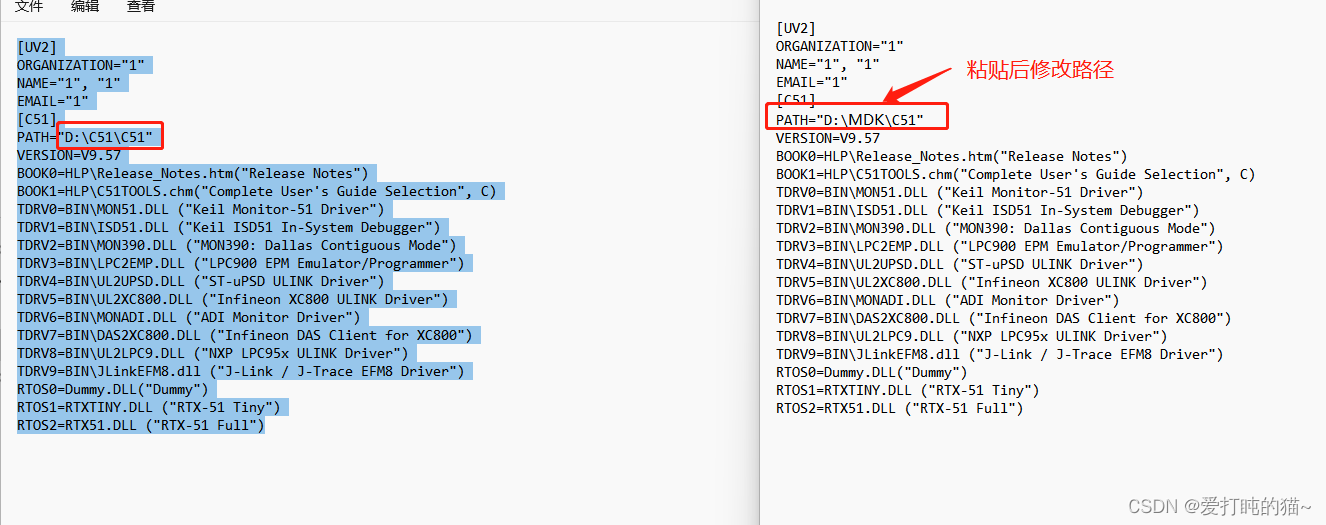Screen dimensions: 1326x525
Task: Click NAME="1", "1" line in left window
Action: (68, 83)
